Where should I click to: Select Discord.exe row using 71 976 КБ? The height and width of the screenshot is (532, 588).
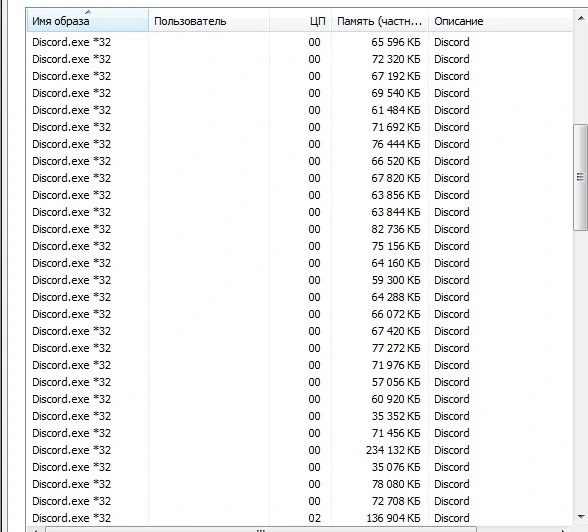(299, 365)
